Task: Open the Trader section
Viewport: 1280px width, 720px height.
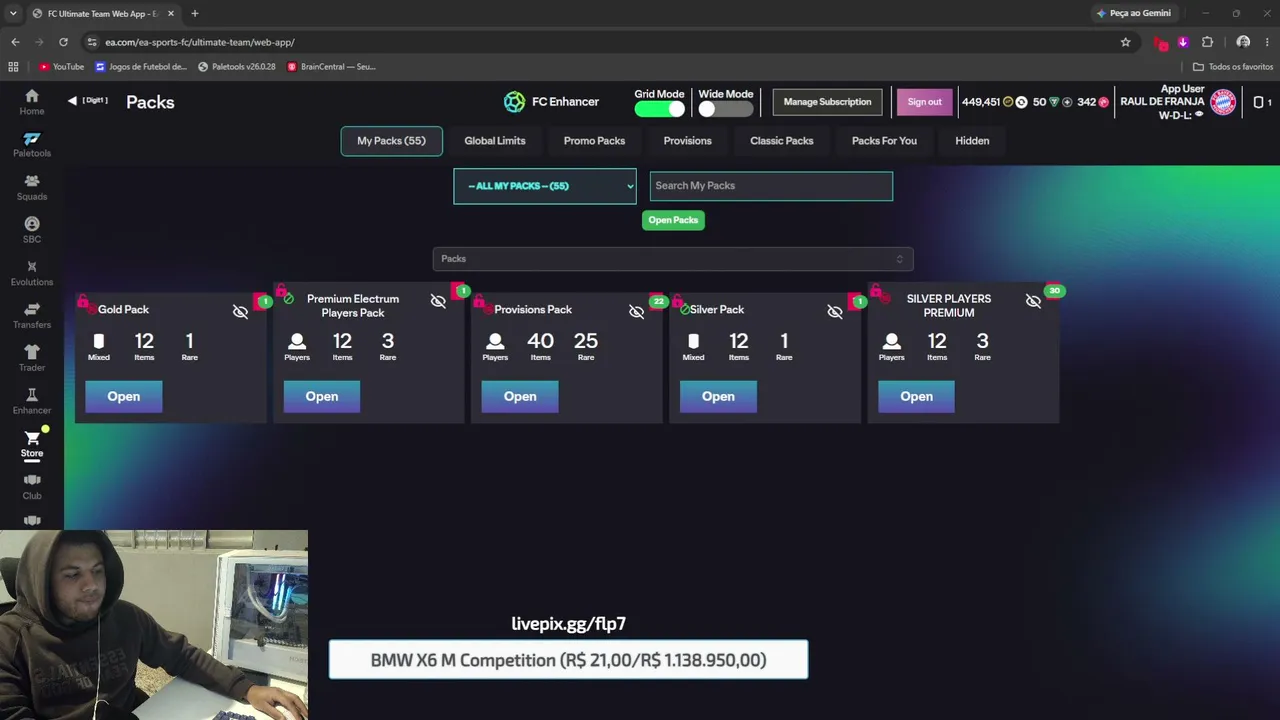Action: click(x=32, y=358)
